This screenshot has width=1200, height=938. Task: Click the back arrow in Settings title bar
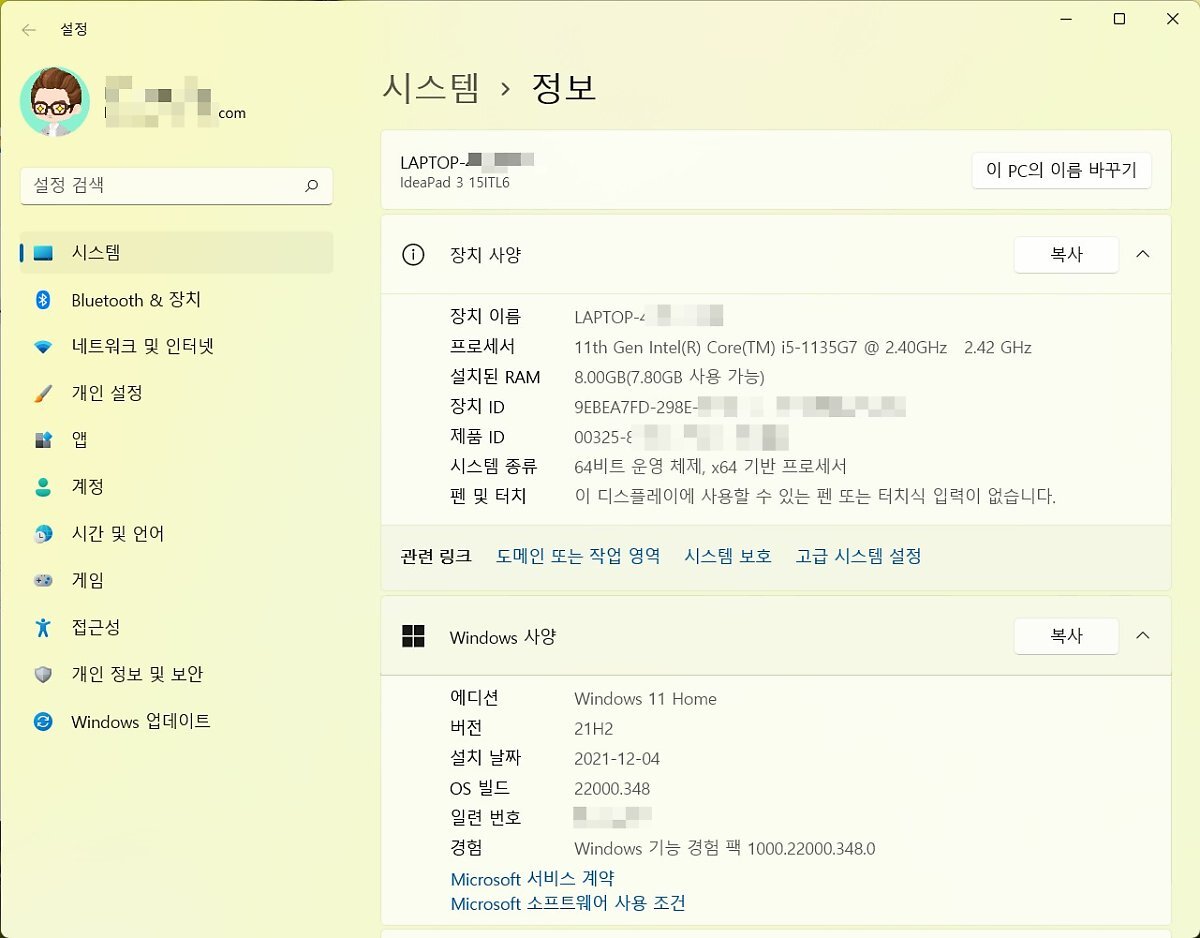[28, 30]
